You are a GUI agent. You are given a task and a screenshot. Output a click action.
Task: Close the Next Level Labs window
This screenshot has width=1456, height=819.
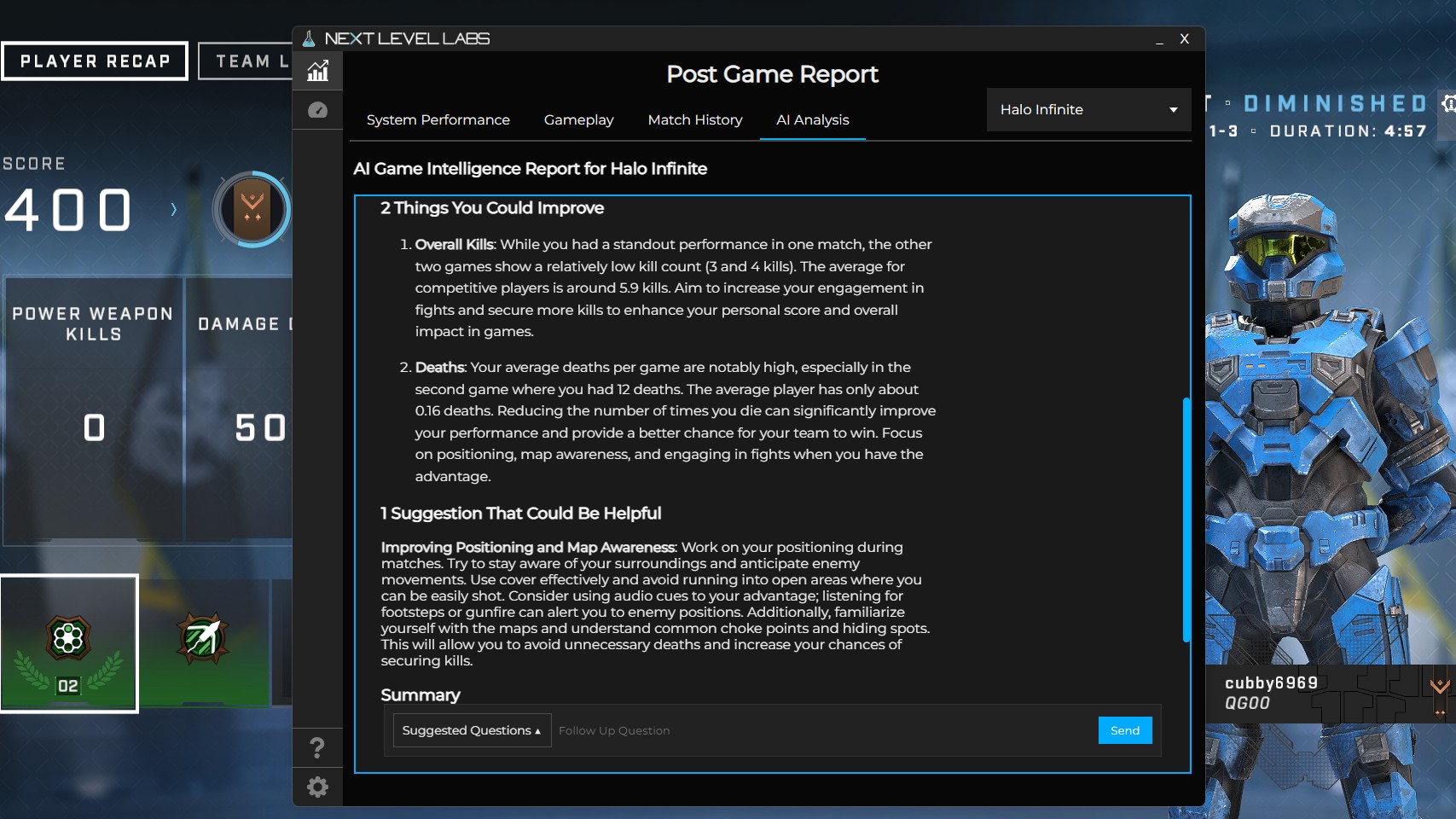(1184, 38)
